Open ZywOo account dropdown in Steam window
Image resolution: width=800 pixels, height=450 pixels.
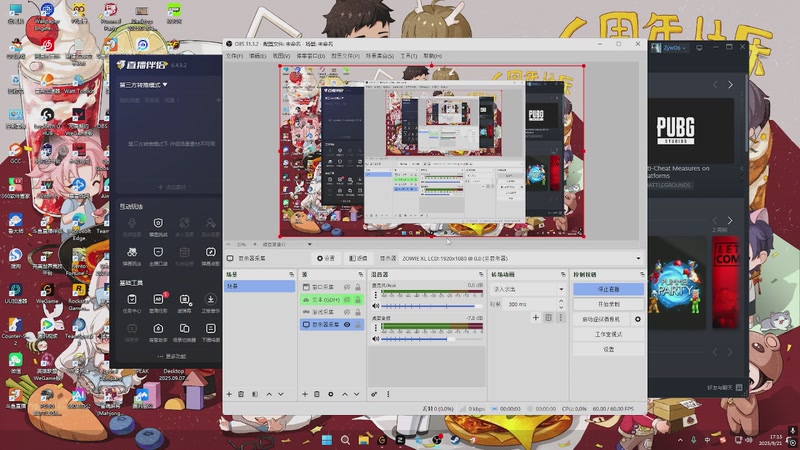click(674, 47)
